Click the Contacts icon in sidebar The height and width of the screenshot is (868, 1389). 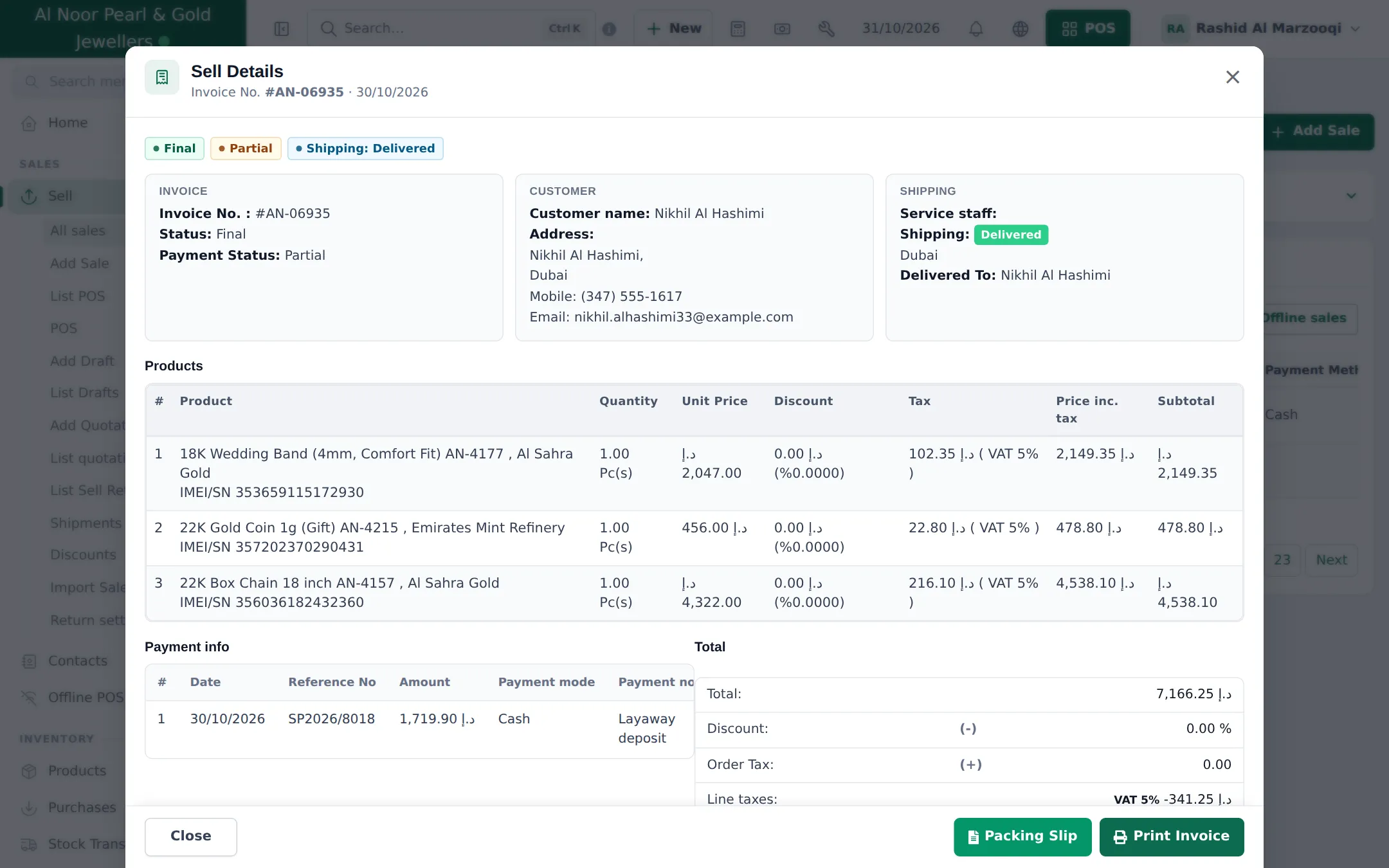29,661
